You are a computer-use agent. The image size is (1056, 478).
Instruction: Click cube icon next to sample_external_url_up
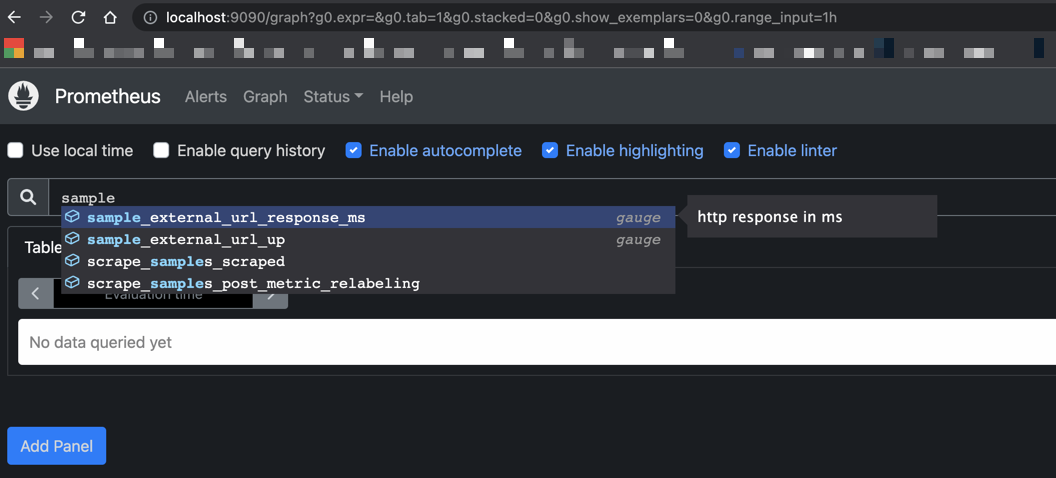[72, 239]
